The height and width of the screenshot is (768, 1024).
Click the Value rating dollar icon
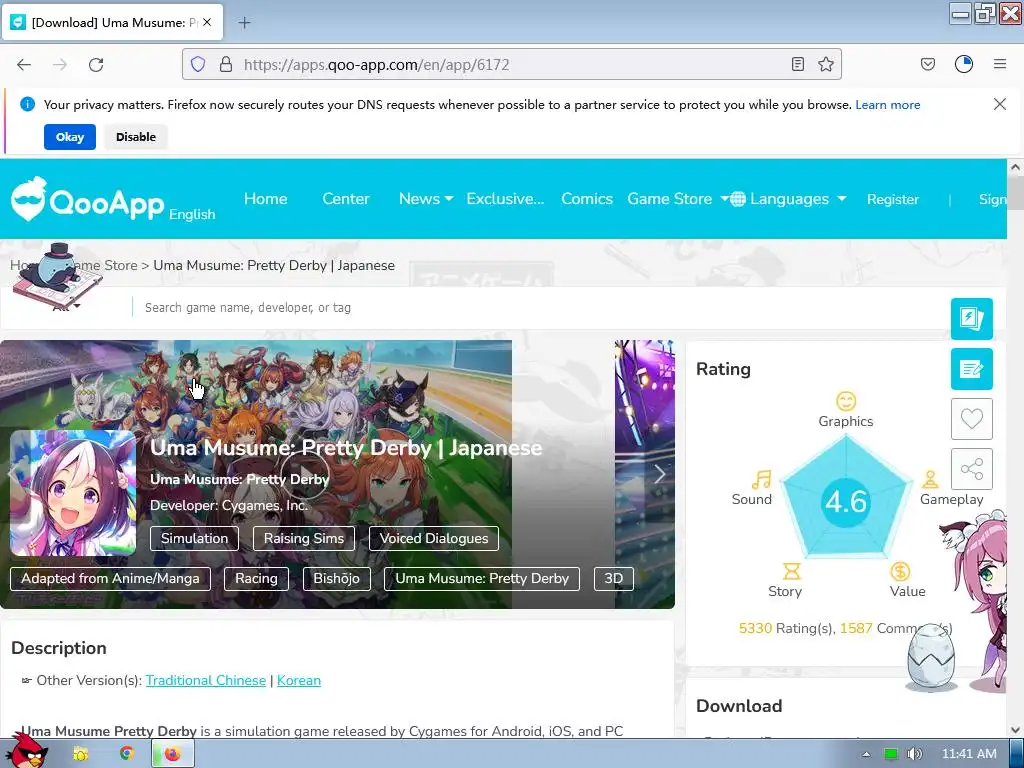(900, 571)
